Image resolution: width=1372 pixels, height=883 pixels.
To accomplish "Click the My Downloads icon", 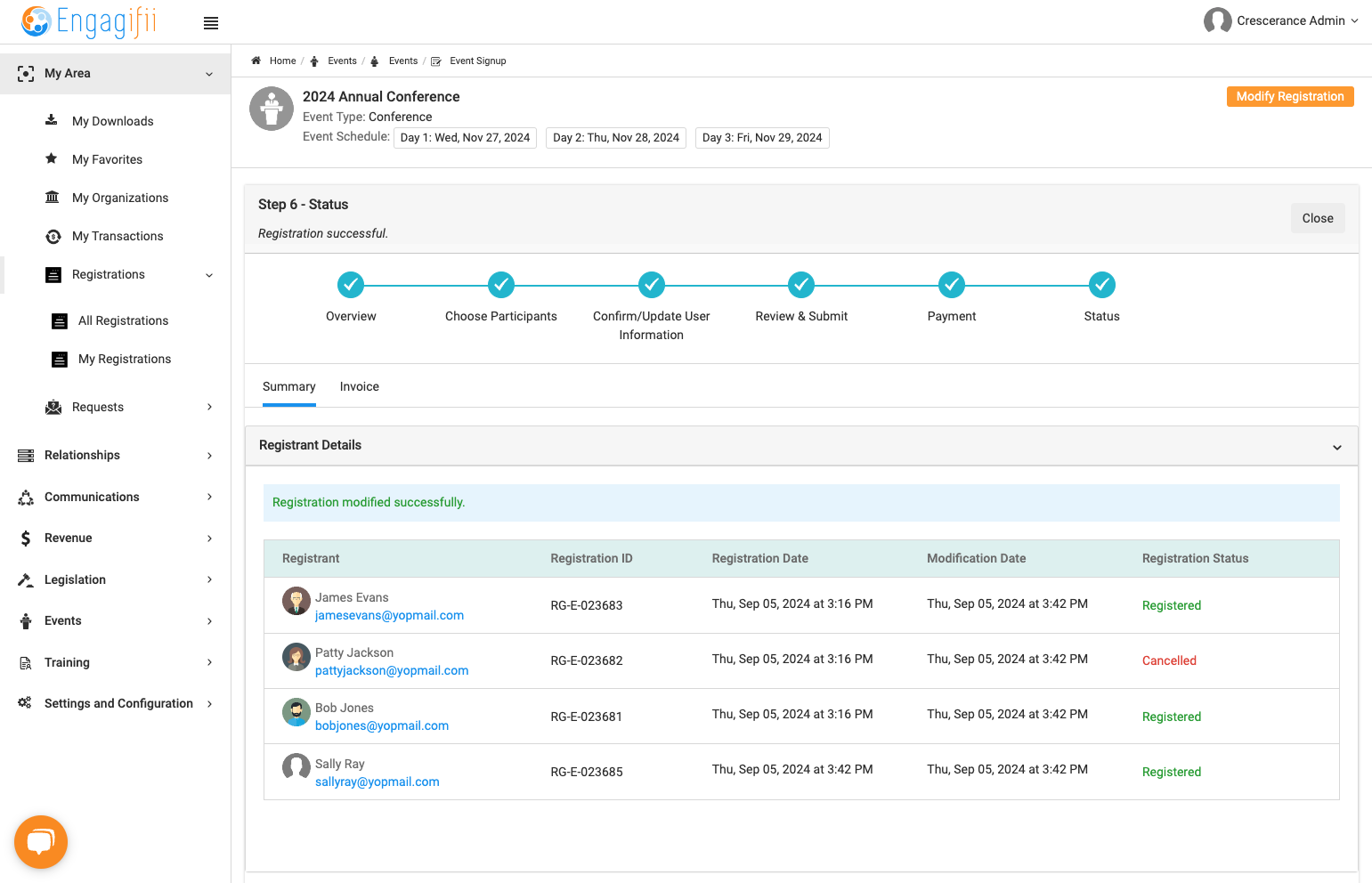I will click(x=52, y=120).
